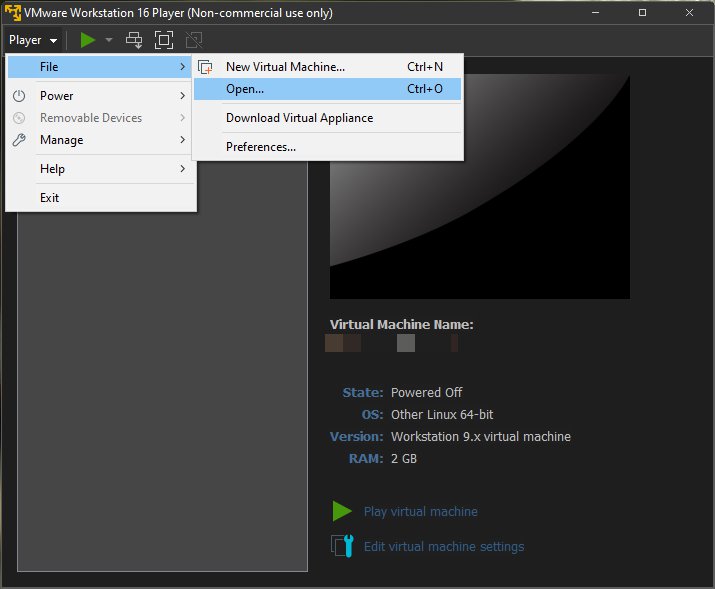Click the VMware logo in the title bar
This screenshot has width=715, height=589.
coord(14,13)
